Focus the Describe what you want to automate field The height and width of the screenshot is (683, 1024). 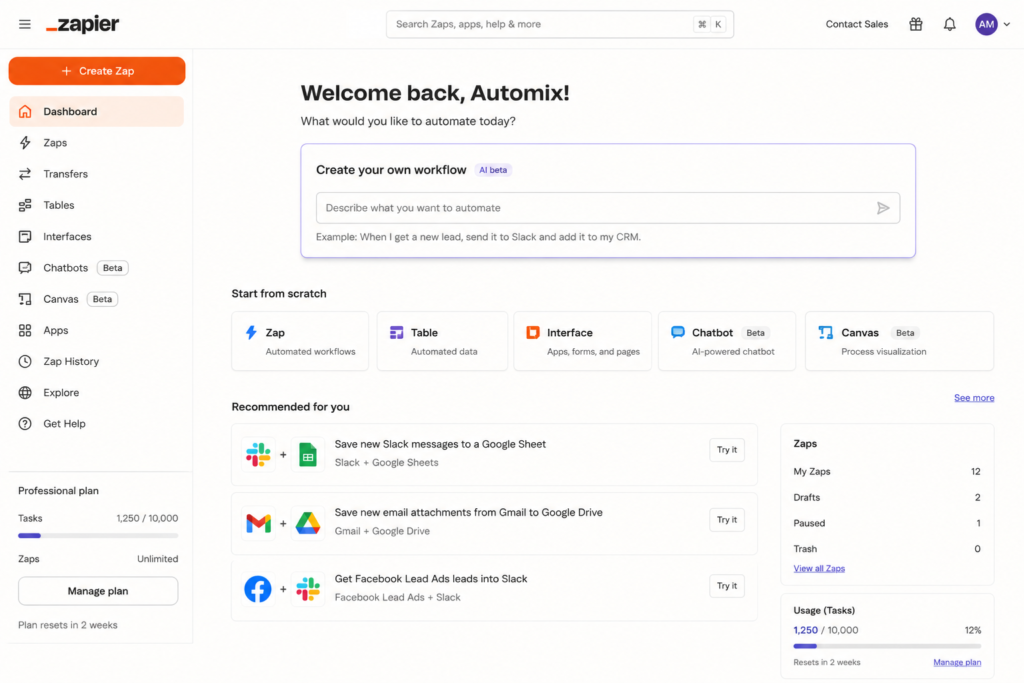pos(608,208)
